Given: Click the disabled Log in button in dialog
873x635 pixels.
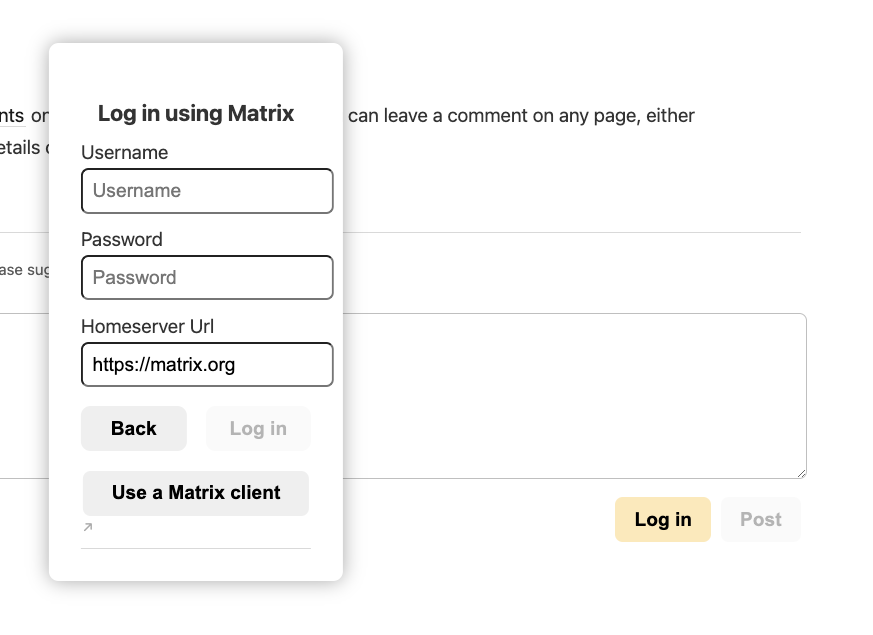Looking at the screenshot, I should pyautogui.click(x=258, y=429).
